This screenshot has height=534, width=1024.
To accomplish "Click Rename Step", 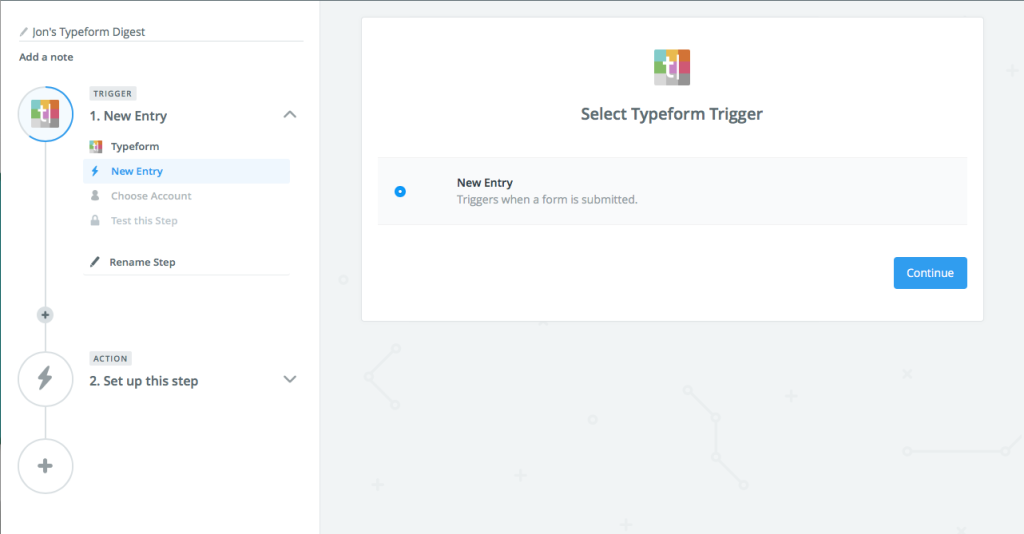I will click(142, 262).
